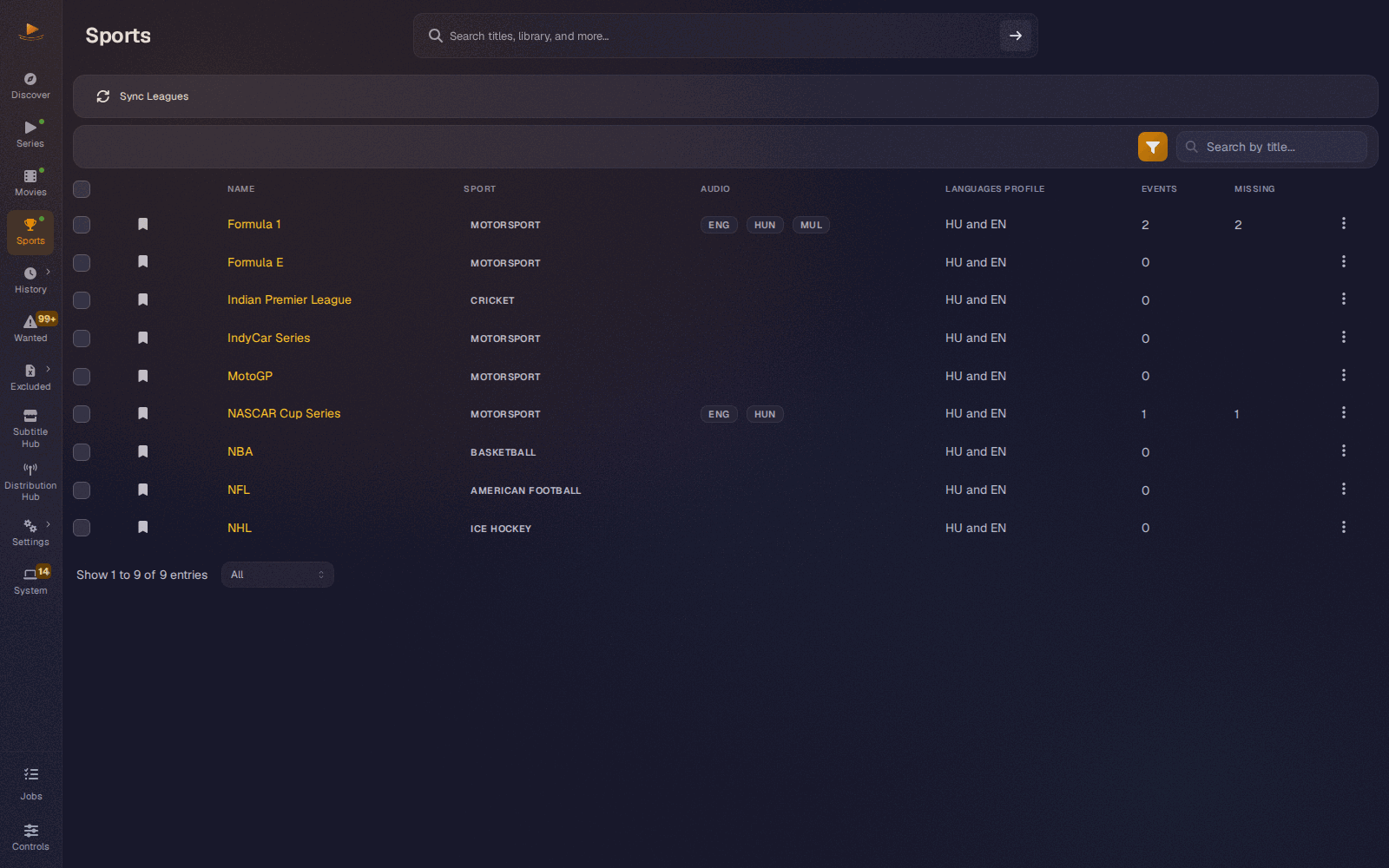The image size is (1389, 868).
Task: Click bookmark icon for NFL
Action: pyautogui.click(x=143, y=490)
